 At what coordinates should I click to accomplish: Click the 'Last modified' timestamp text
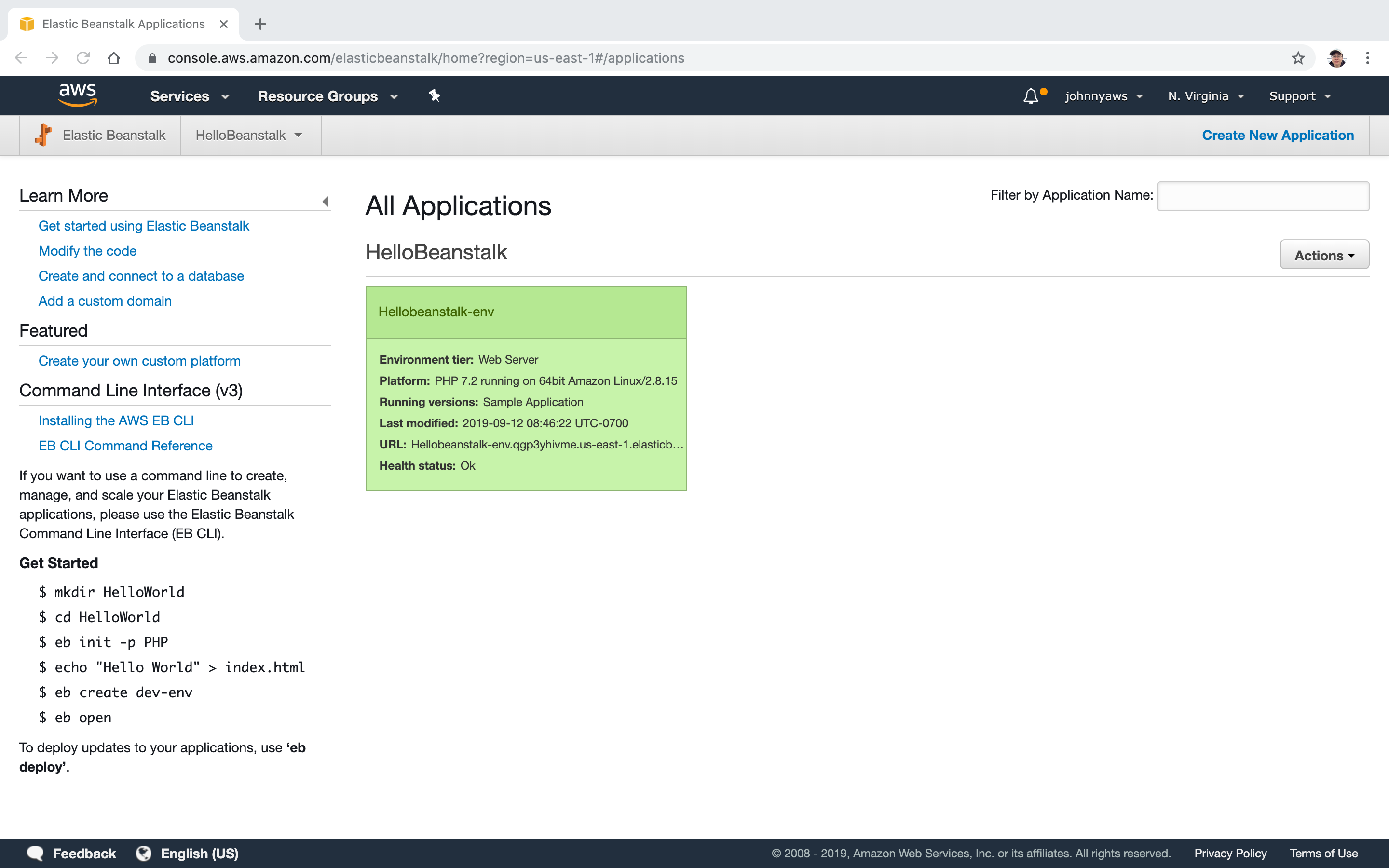(x=504, y=423)
